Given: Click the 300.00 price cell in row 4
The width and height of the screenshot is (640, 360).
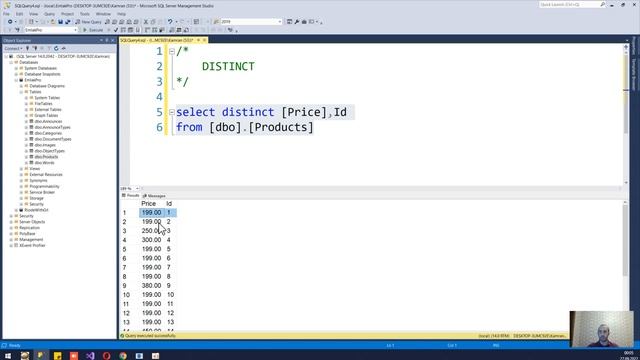Looking at the screenshot, I should (x=151, y=240).
